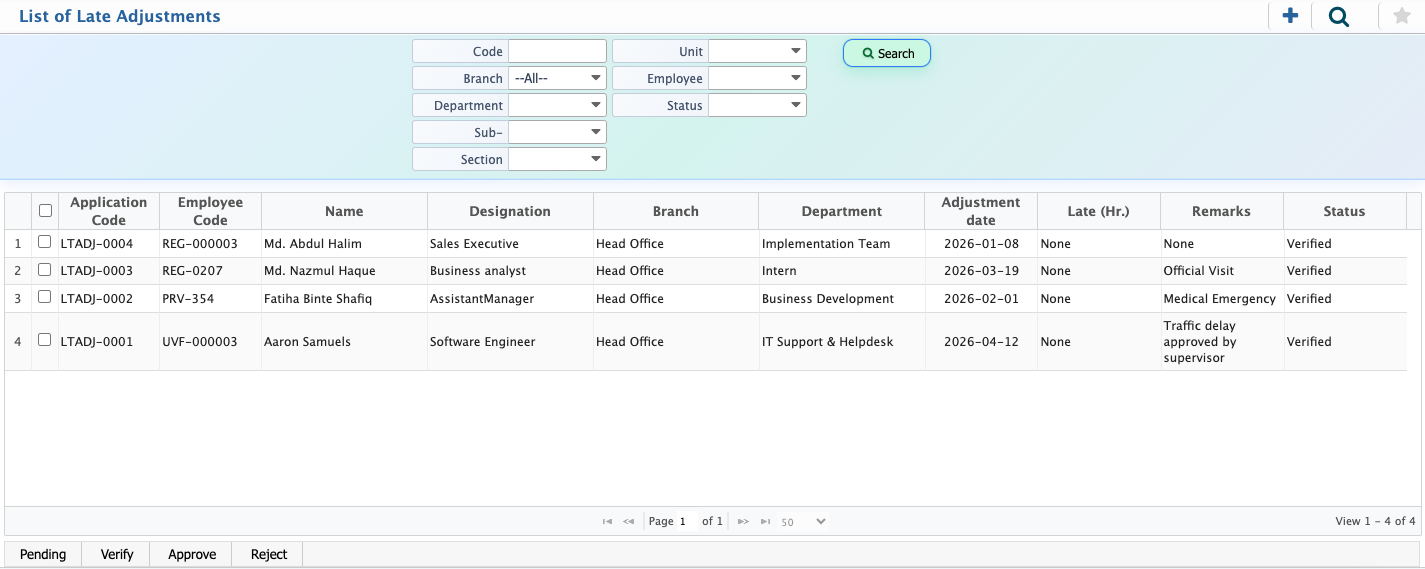Click designation Sales Executive
1425x569 pixels.
coord(474,244)
